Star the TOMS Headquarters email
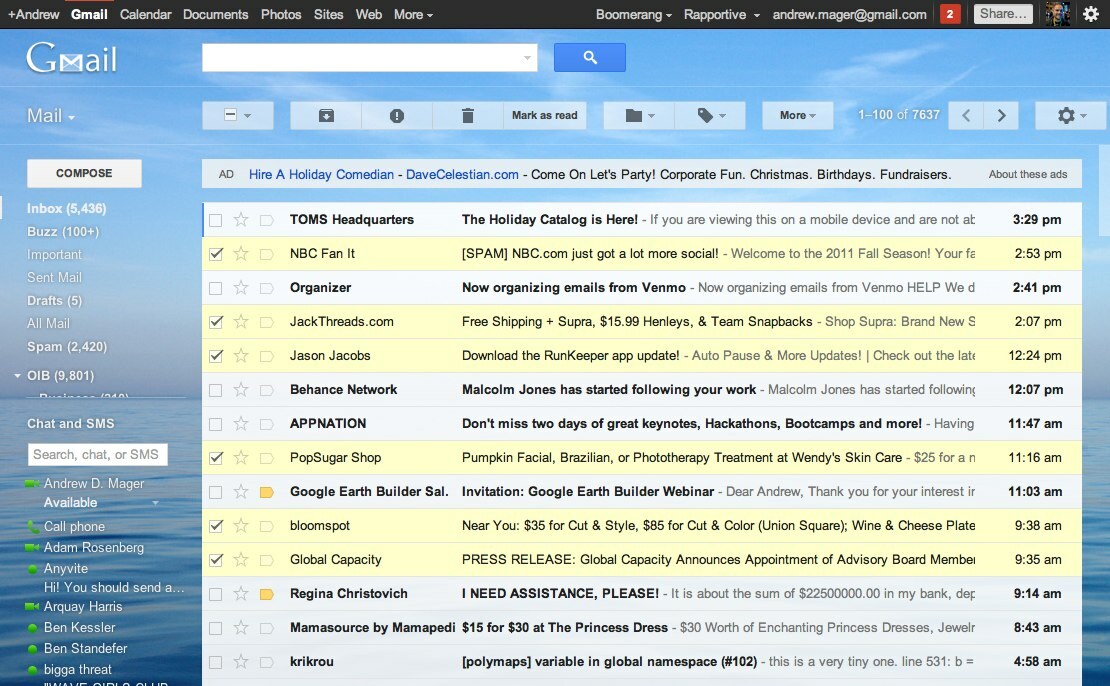Viewport: 1110px width, 686px height. click(x=240, y=219)
